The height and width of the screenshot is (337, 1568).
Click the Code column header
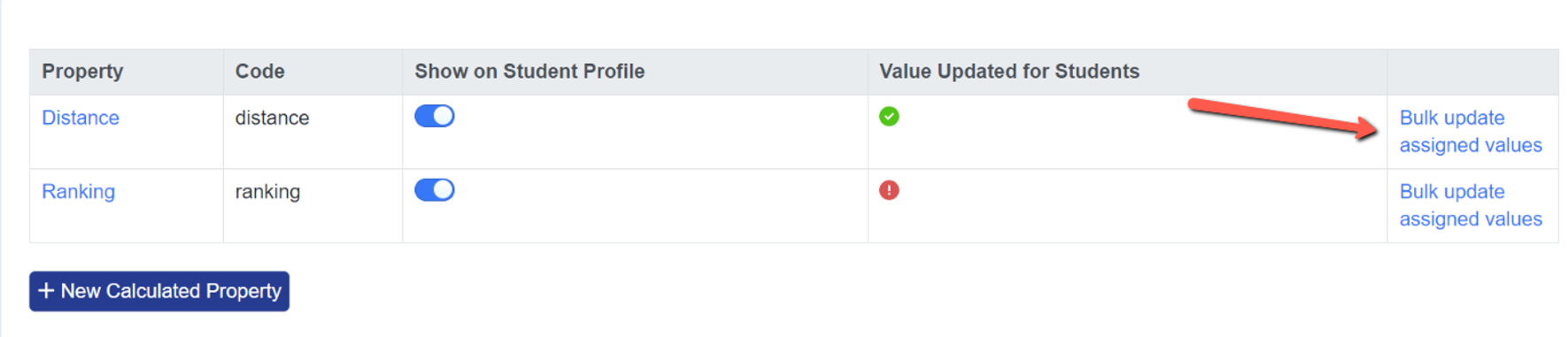259,72
